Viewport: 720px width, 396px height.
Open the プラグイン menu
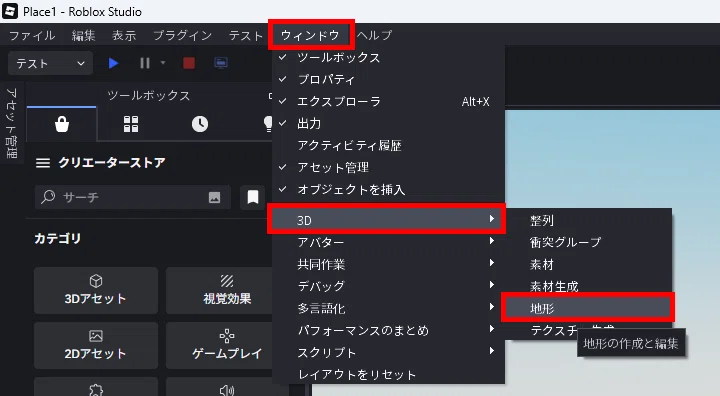[182, 35]
